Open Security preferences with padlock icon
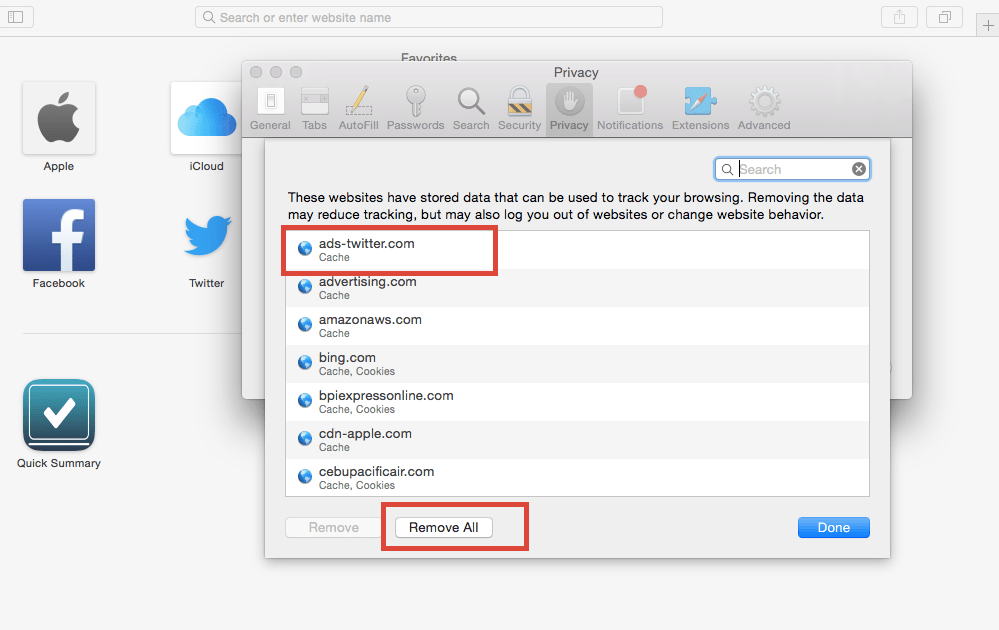999x630 pixels. tap(519, 108)
